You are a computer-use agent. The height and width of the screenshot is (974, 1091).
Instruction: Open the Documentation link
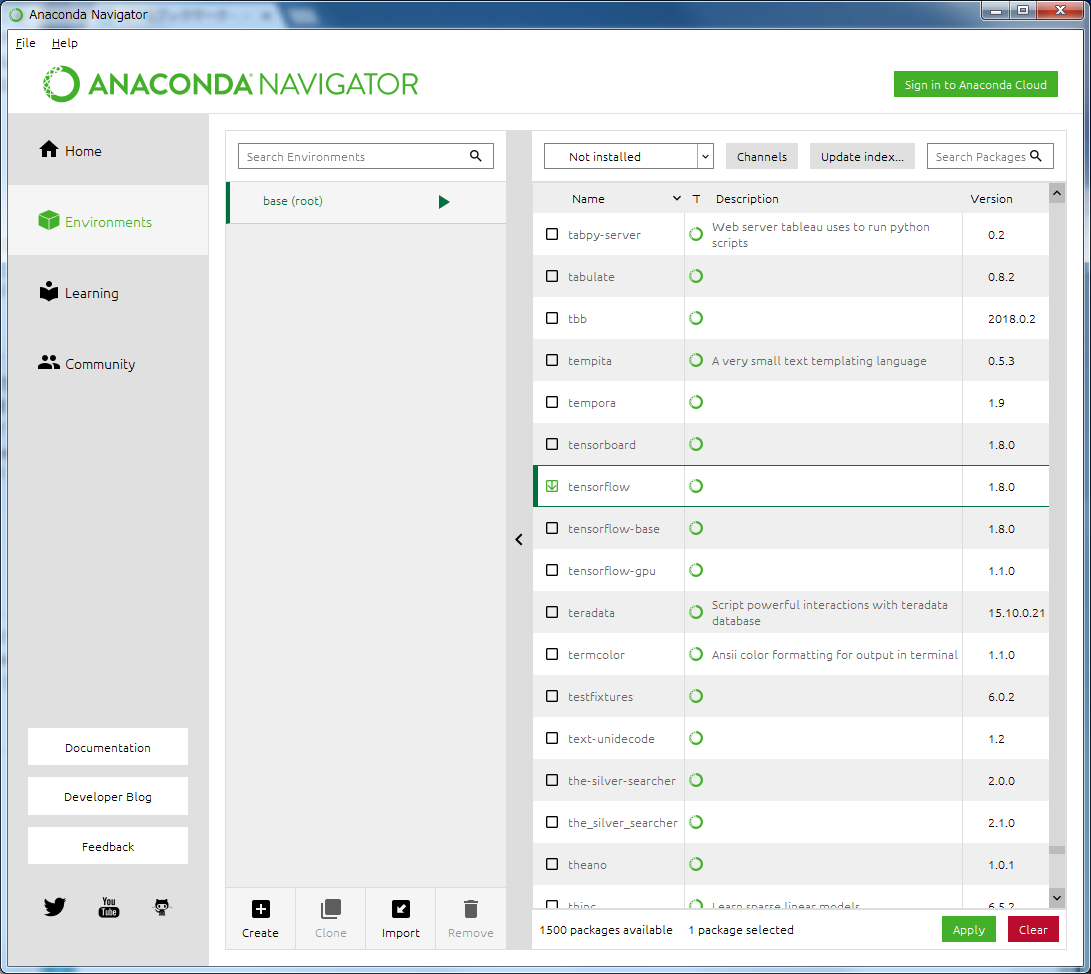[108, 747]
